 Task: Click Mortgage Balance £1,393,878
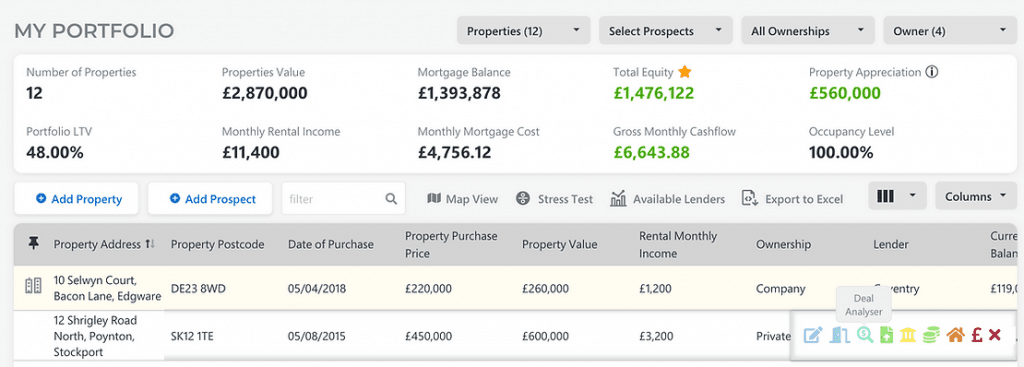pos(459,93)
